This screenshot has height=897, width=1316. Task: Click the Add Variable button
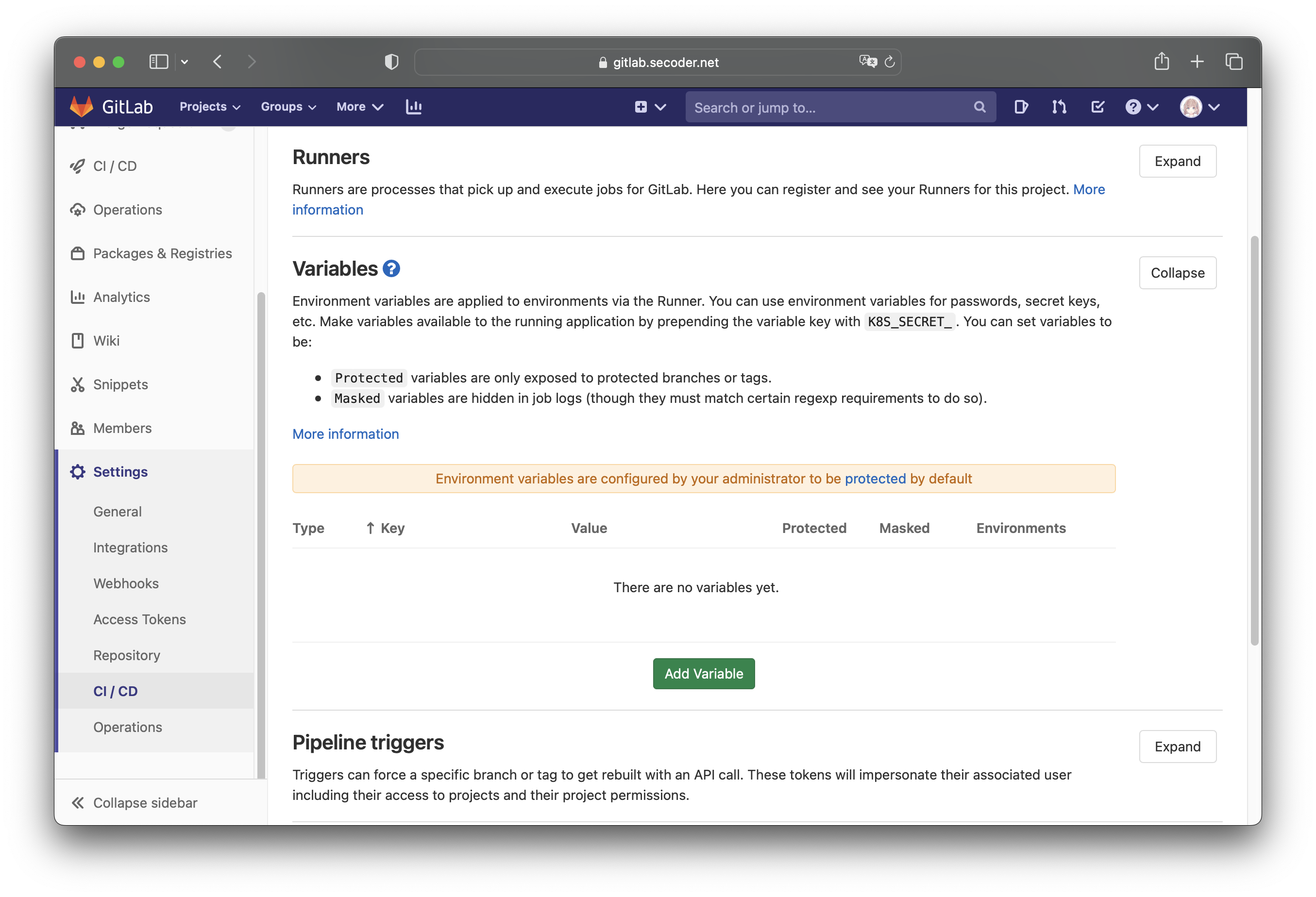pos(703,673)
